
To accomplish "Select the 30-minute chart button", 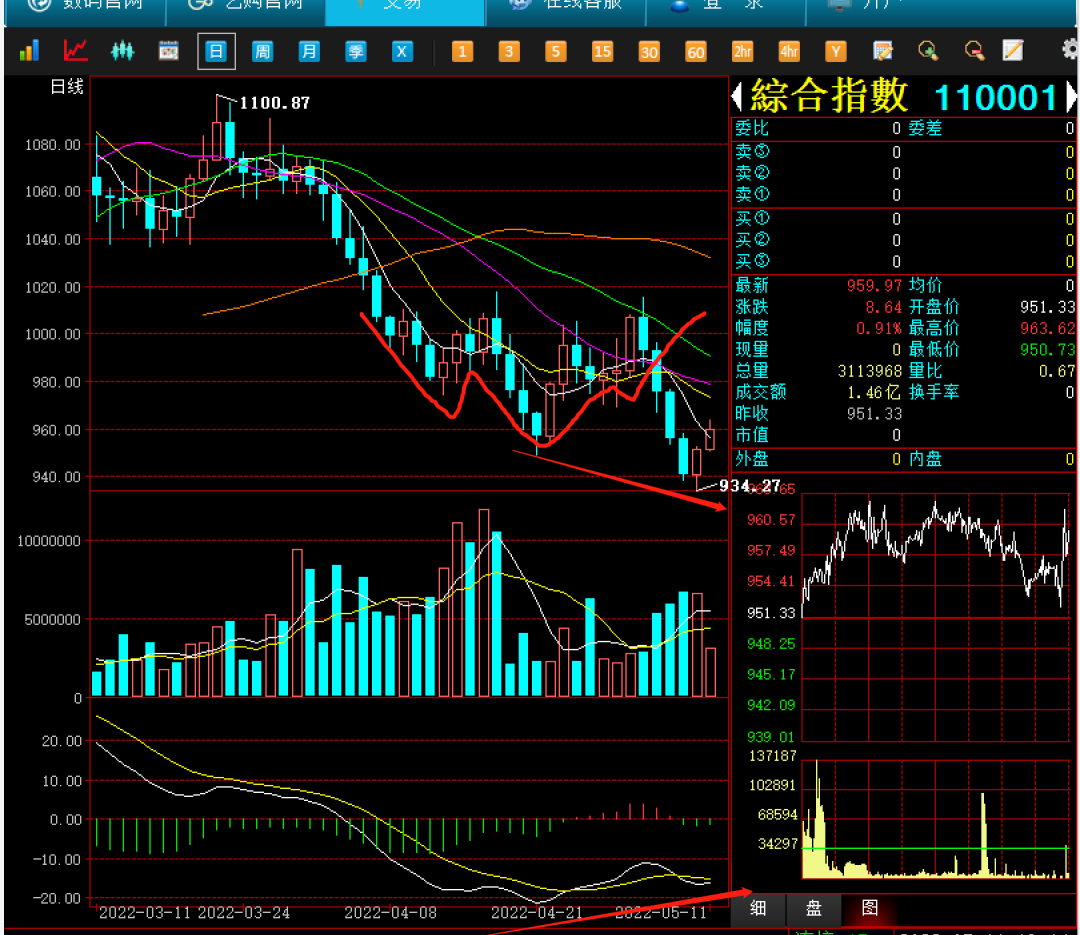I will [x=649, y=52].
